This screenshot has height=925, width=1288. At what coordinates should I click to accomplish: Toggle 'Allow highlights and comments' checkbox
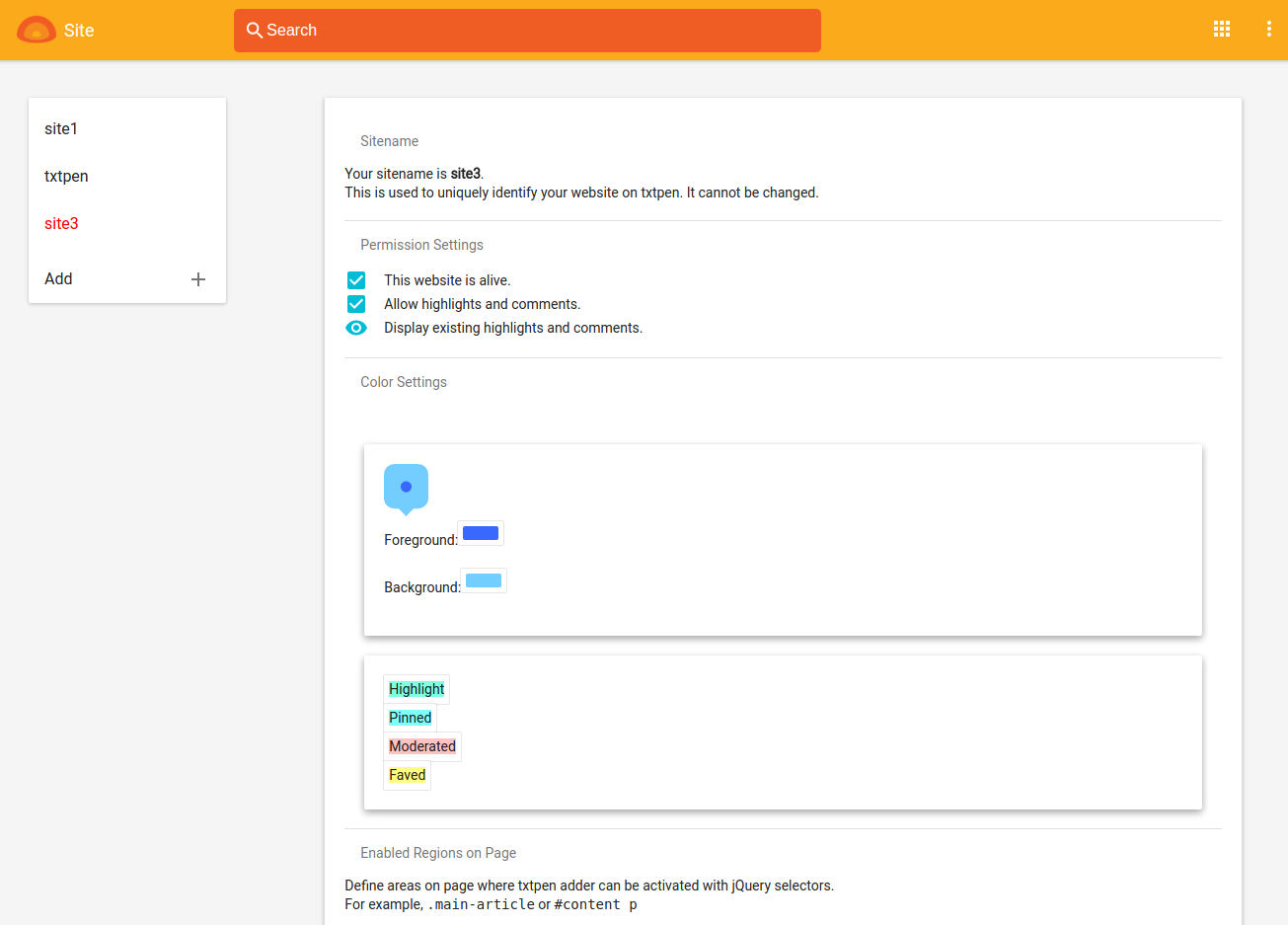coord(356,304)
